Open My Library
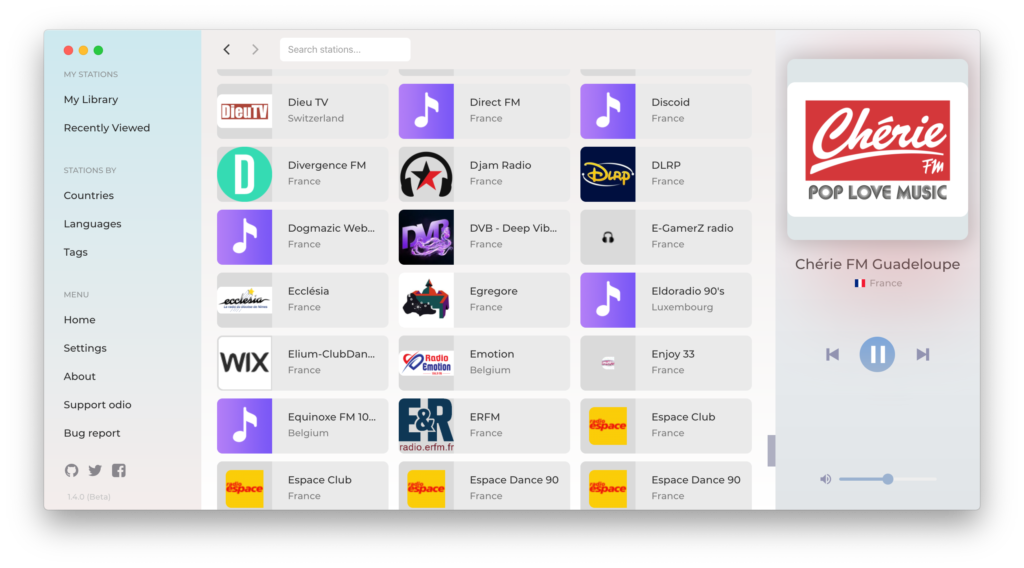This screenshot has height=568, width=1024. click(x=91, y=100)
